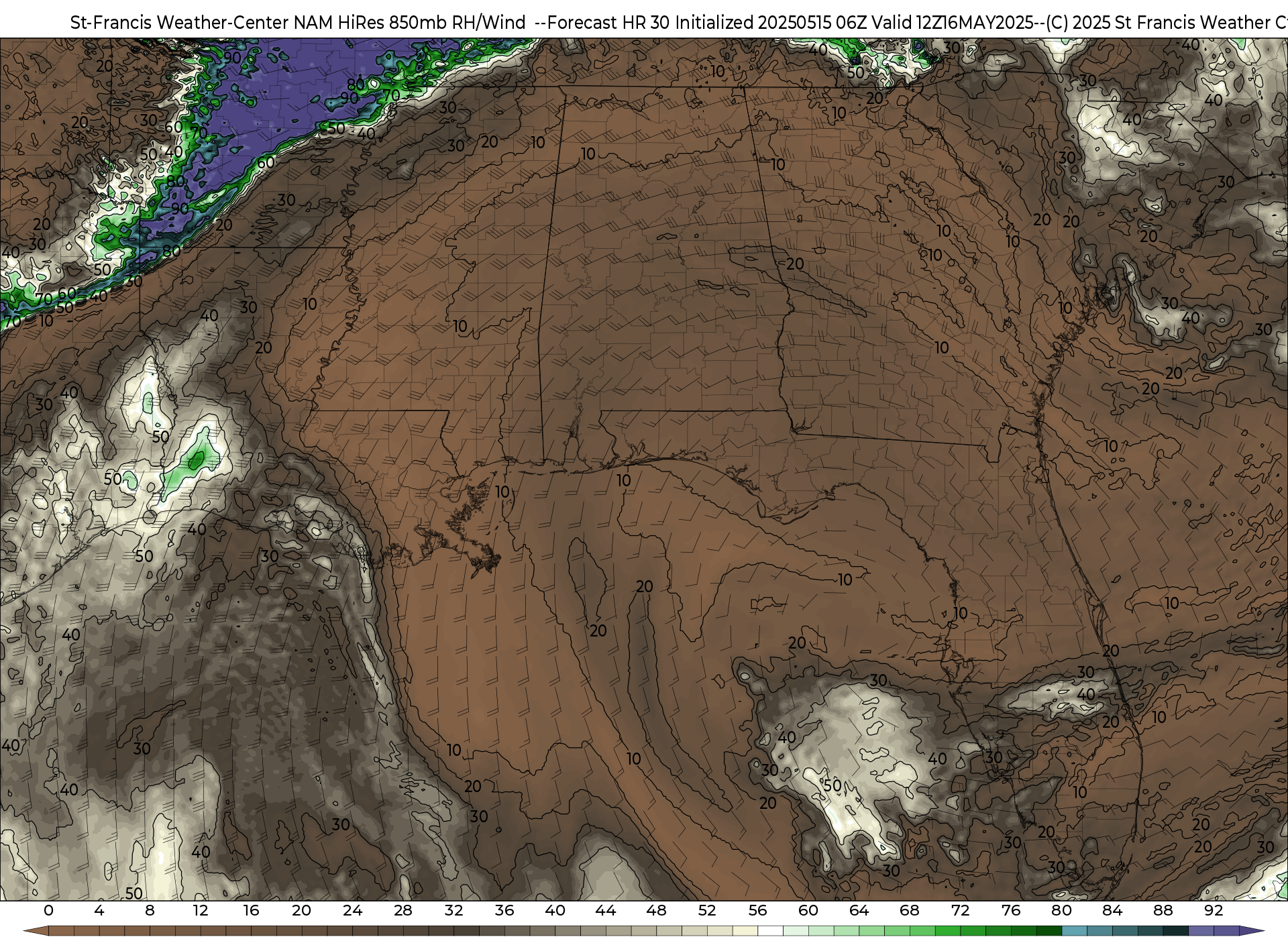Screen dimensions: 1288x939
Task: Select colorbar tick label 4
Action: (99, 911)
